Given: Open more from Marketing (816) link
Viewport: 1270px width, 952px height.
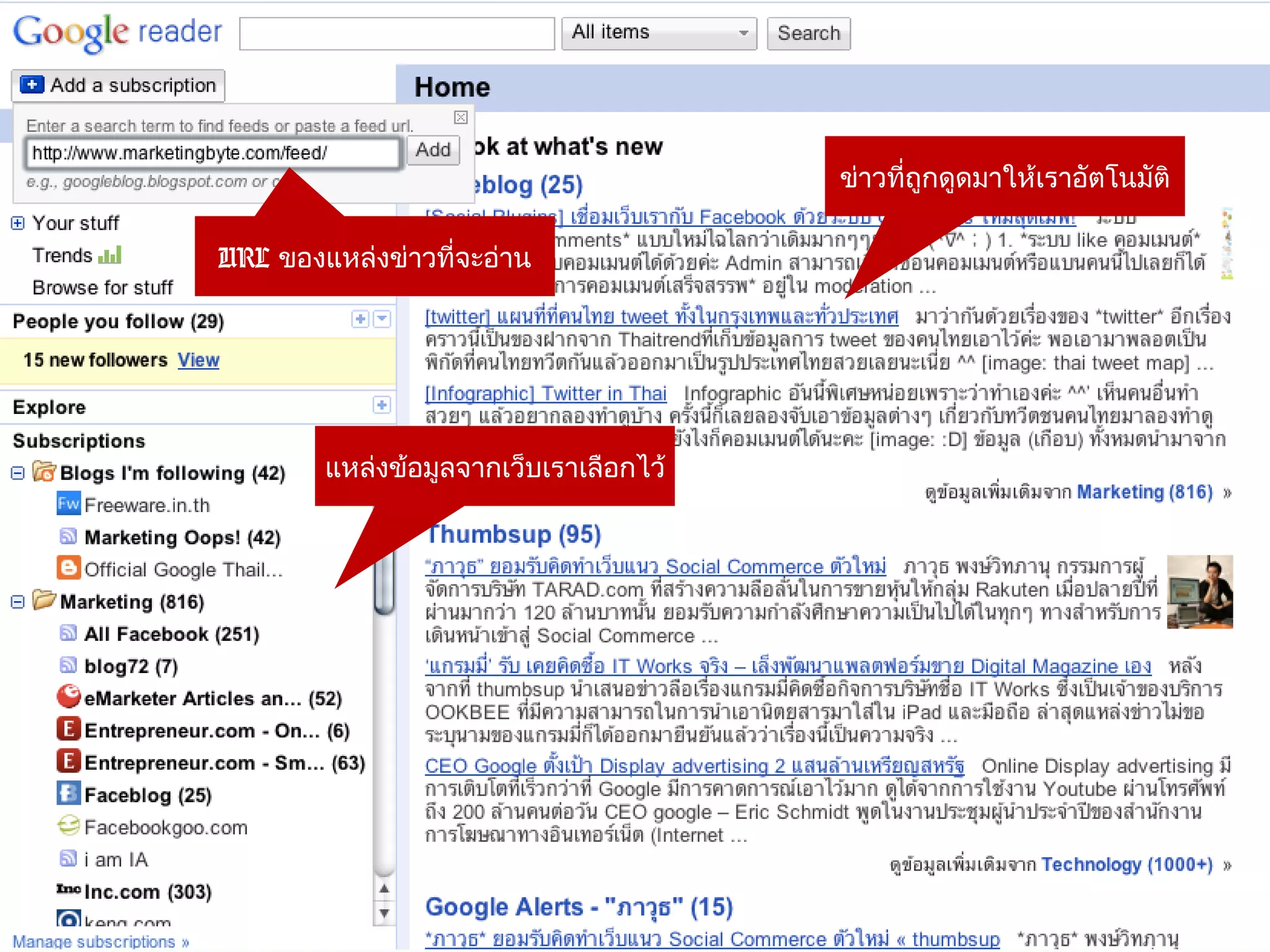Looking at the screenshot, I should click(x=1145, y=492).
